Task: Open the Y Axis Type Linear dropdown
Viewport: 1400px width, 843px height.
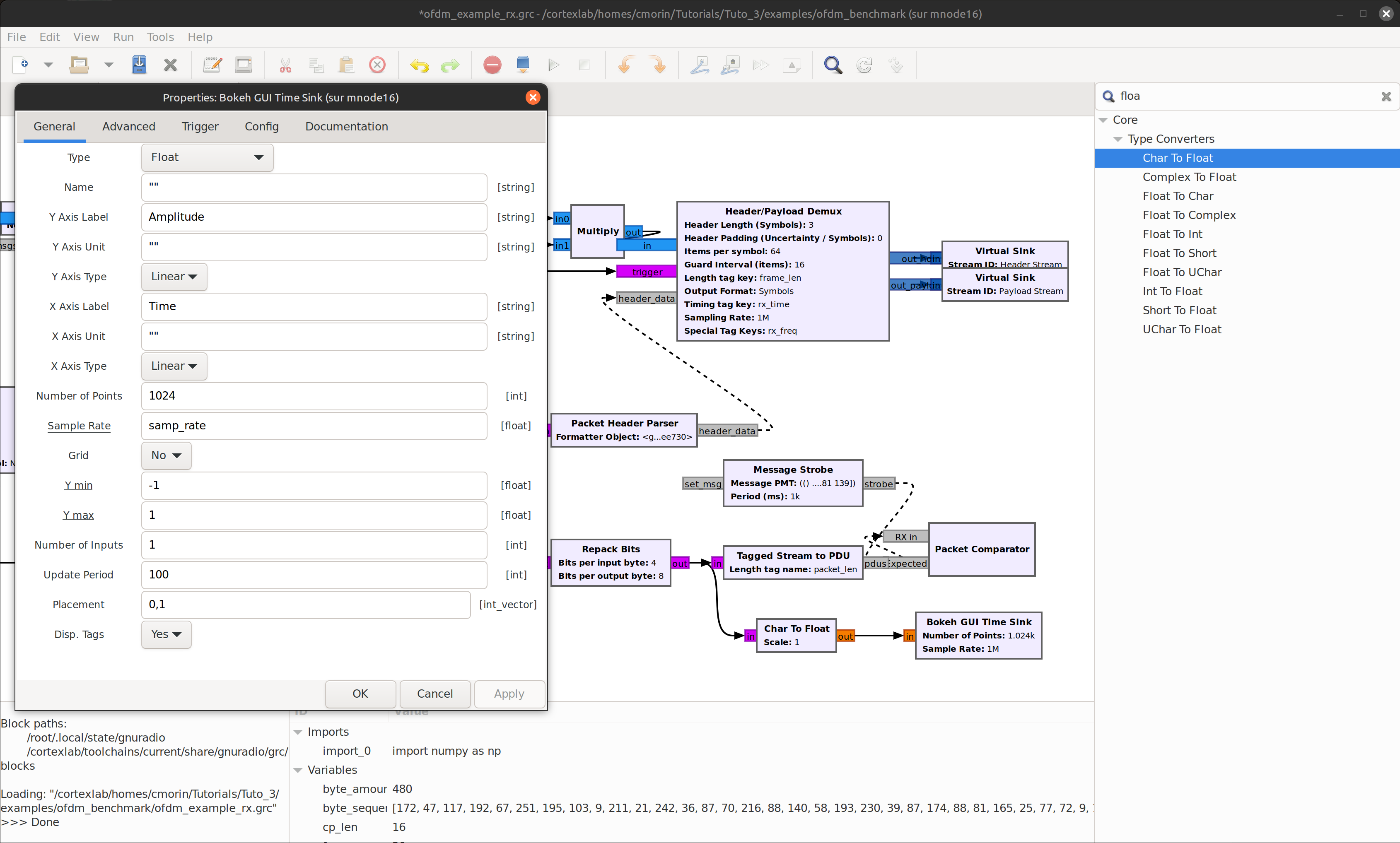Action: (174, 277)
